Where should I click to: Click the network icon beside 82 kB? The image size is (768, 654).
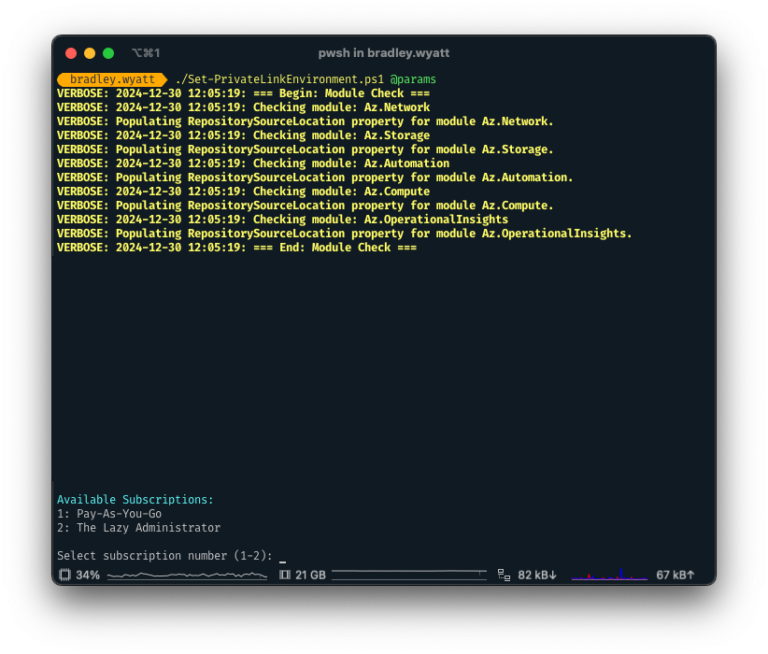[x=504, y=575]
